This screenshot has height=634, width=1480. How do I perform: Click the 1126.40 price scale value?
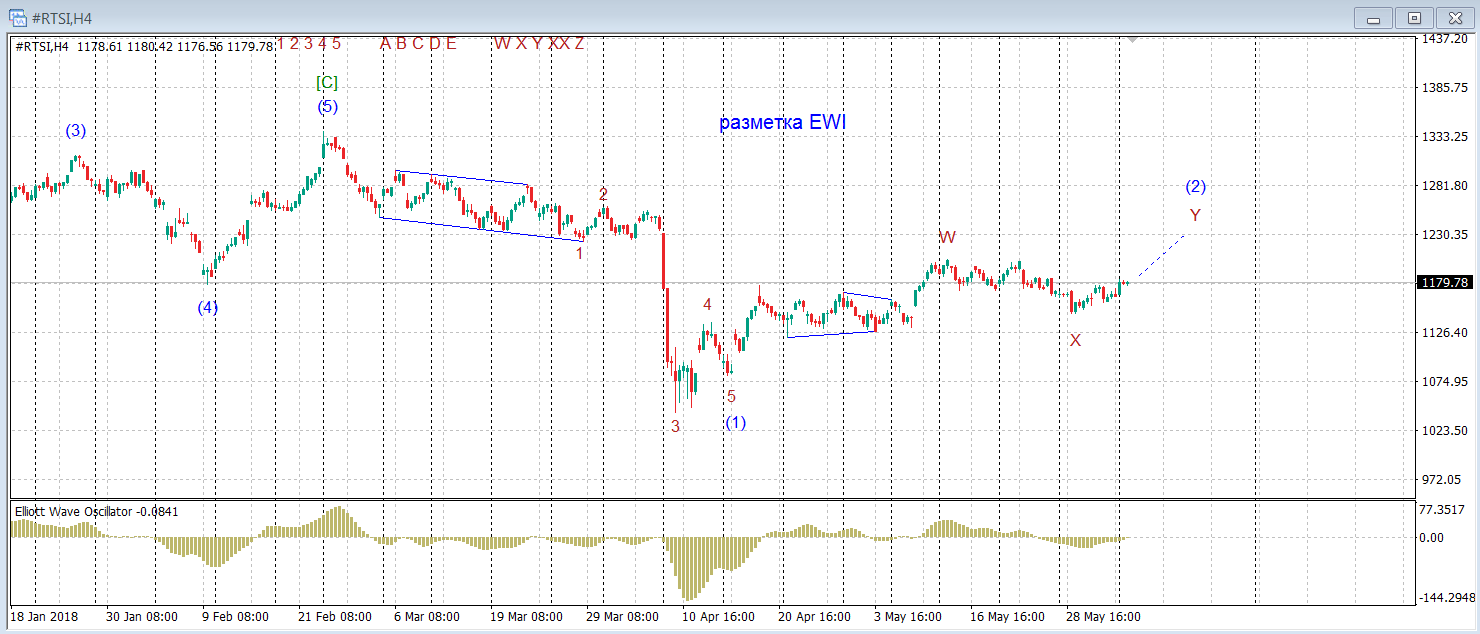click(1445, 332)
